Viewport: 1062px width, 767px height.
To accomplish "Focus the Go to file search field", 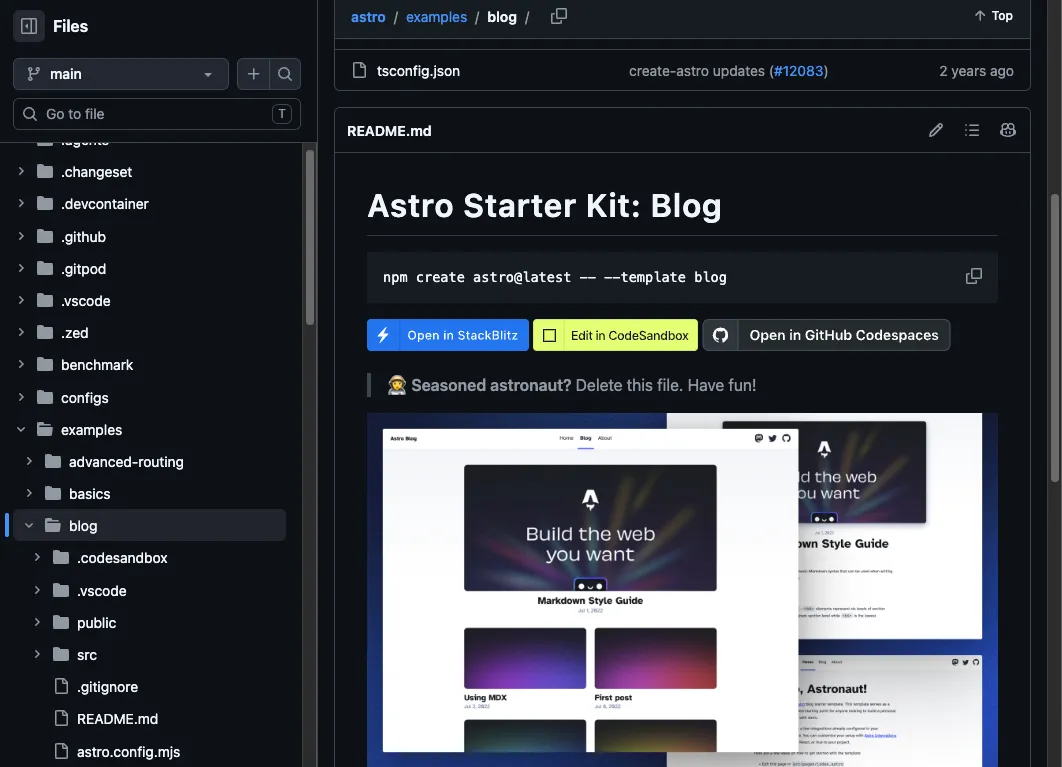I will (x=156, y=114).
